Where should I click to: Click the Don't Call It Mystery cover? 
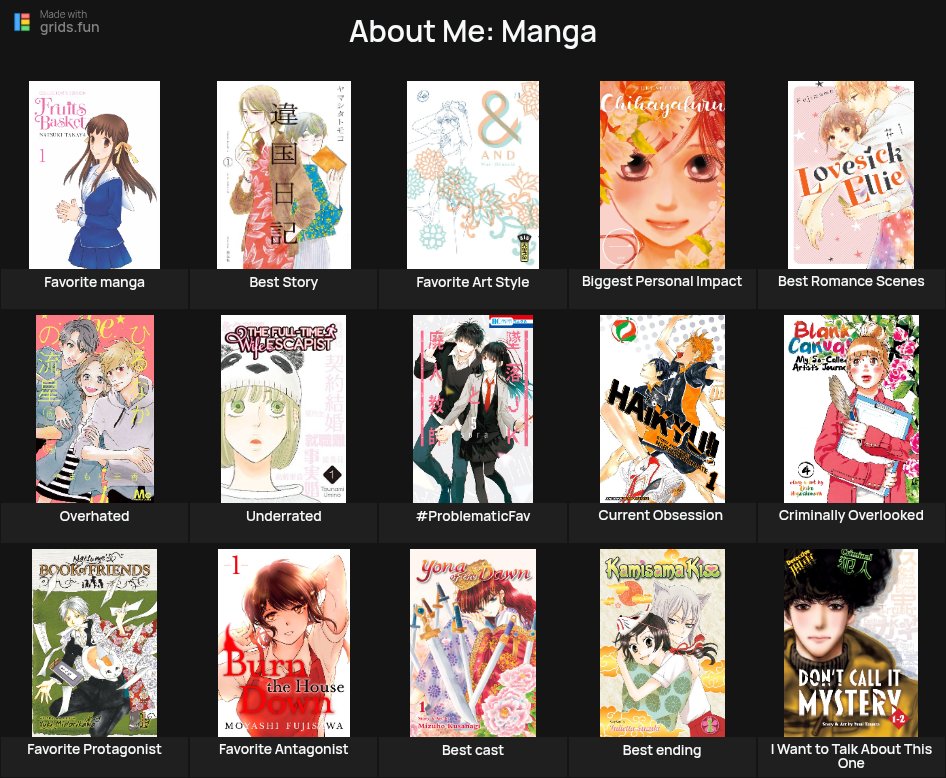coord(850,642)
